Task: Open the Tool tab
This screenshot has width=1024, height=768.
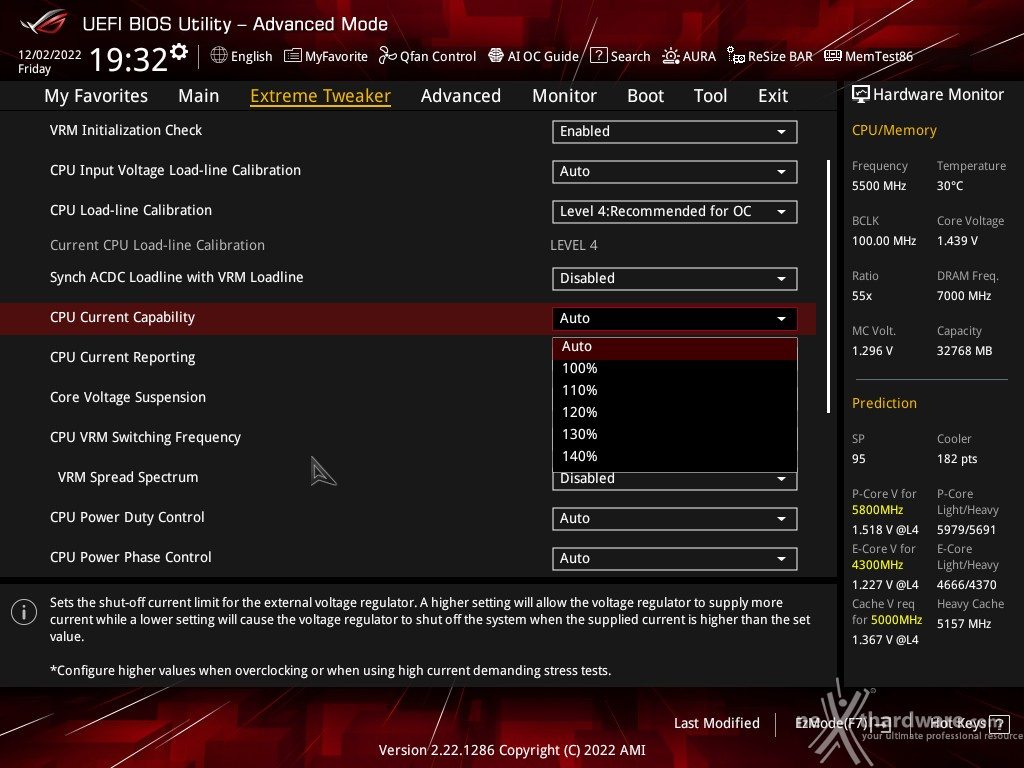Action: 711,96
